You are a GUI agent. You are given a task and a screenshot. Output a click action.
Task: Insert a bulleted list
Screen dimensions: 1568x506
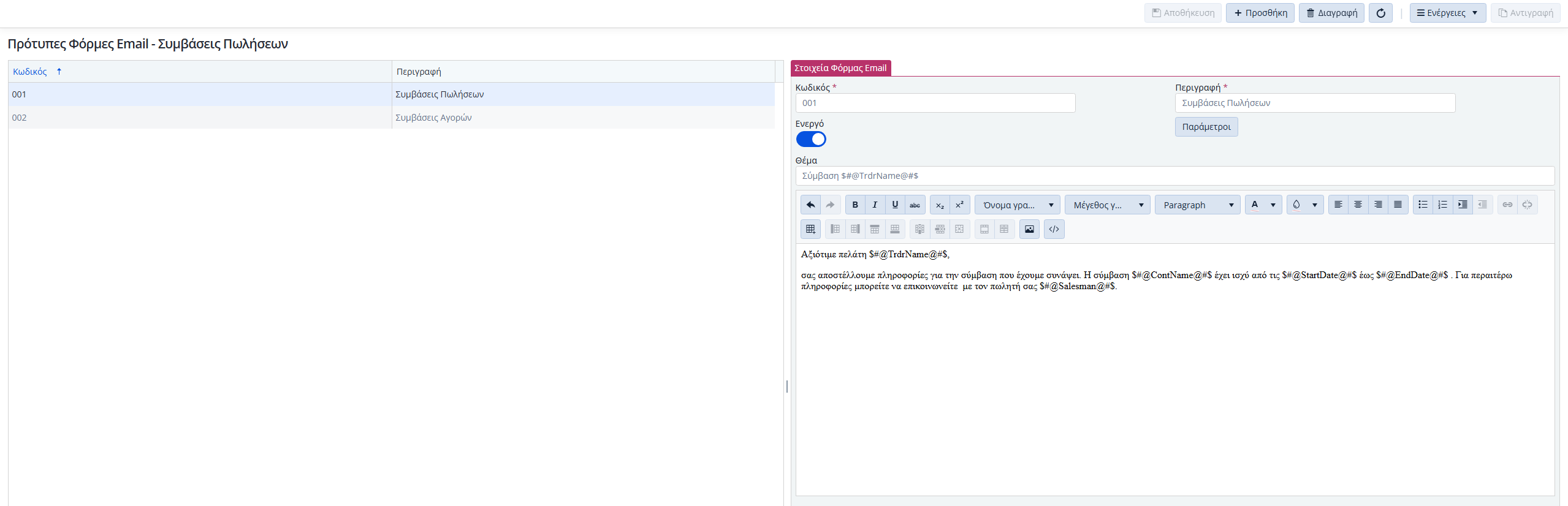(1423, 205)
